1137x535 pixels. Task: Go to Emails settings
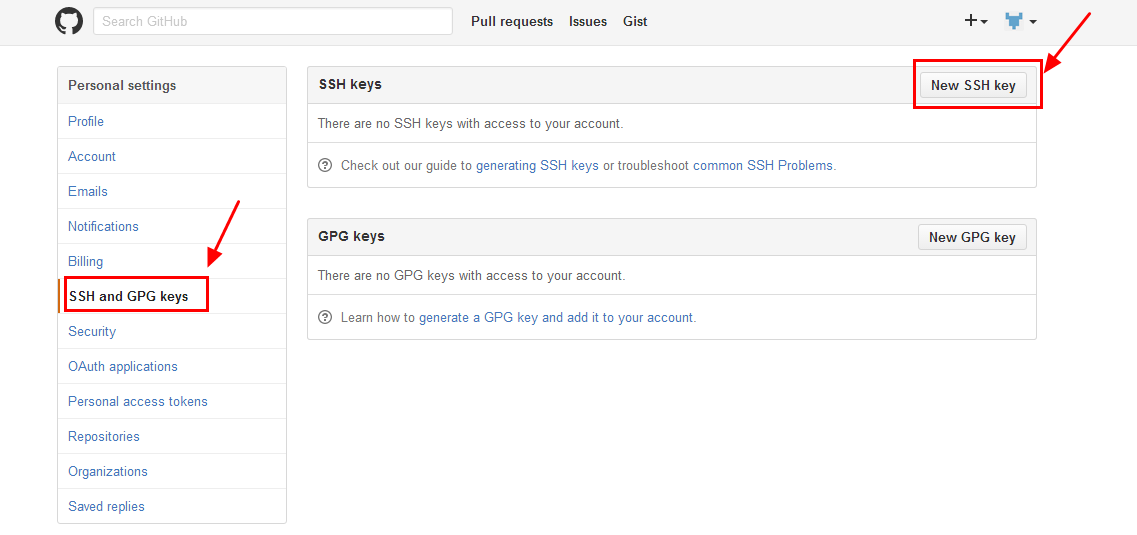88,191
